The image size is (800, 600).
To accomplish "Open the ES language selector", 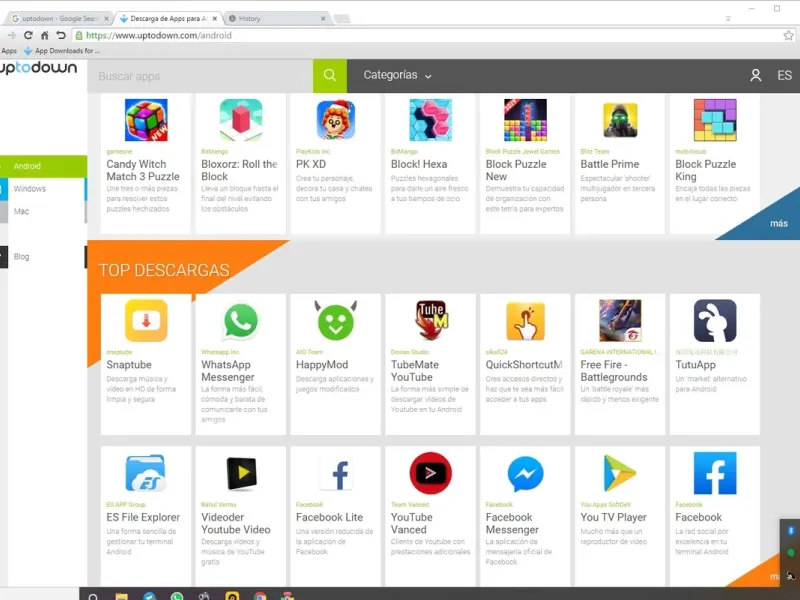I will [x=784, y=76].
